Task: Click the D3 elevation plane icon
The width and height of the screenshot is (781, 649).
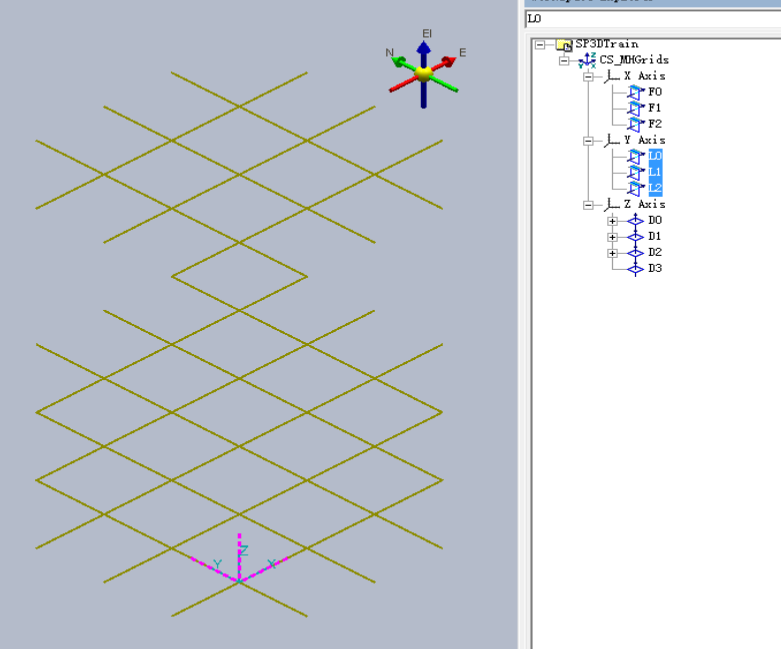Action: click(636, 269)
